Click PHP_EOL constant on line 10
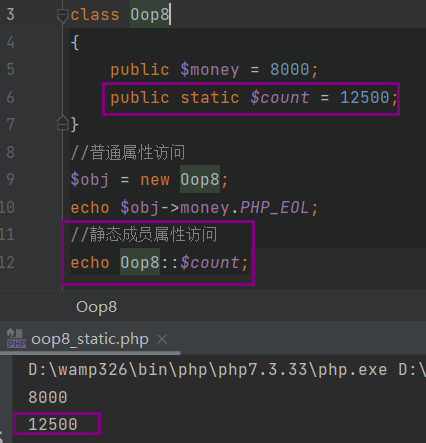Screen dimensions: 426x443 pos(274,208)
